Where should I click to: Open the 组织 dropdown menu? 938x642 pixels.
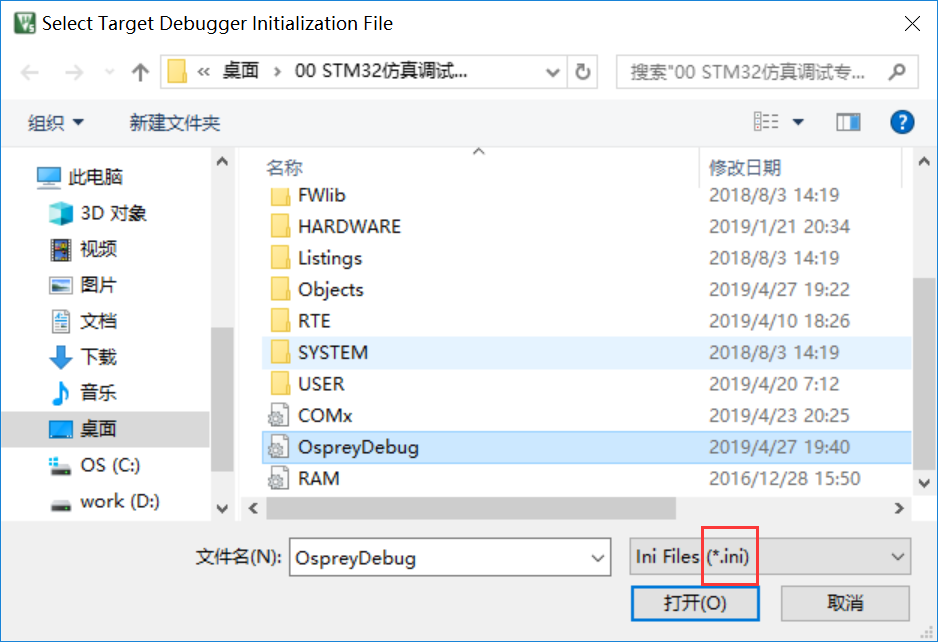pyautogui.click(x=48, y=121)
